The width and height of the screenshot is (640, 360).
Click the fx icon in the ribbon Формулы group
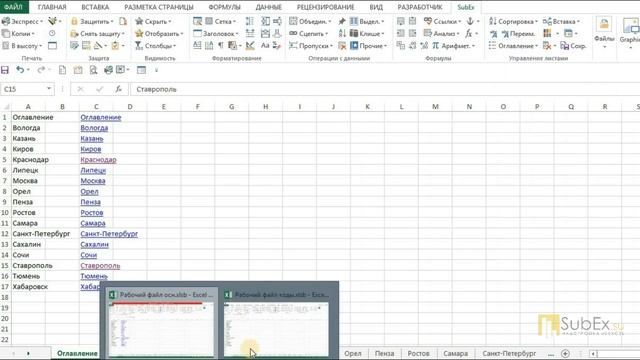click(469, 33)
